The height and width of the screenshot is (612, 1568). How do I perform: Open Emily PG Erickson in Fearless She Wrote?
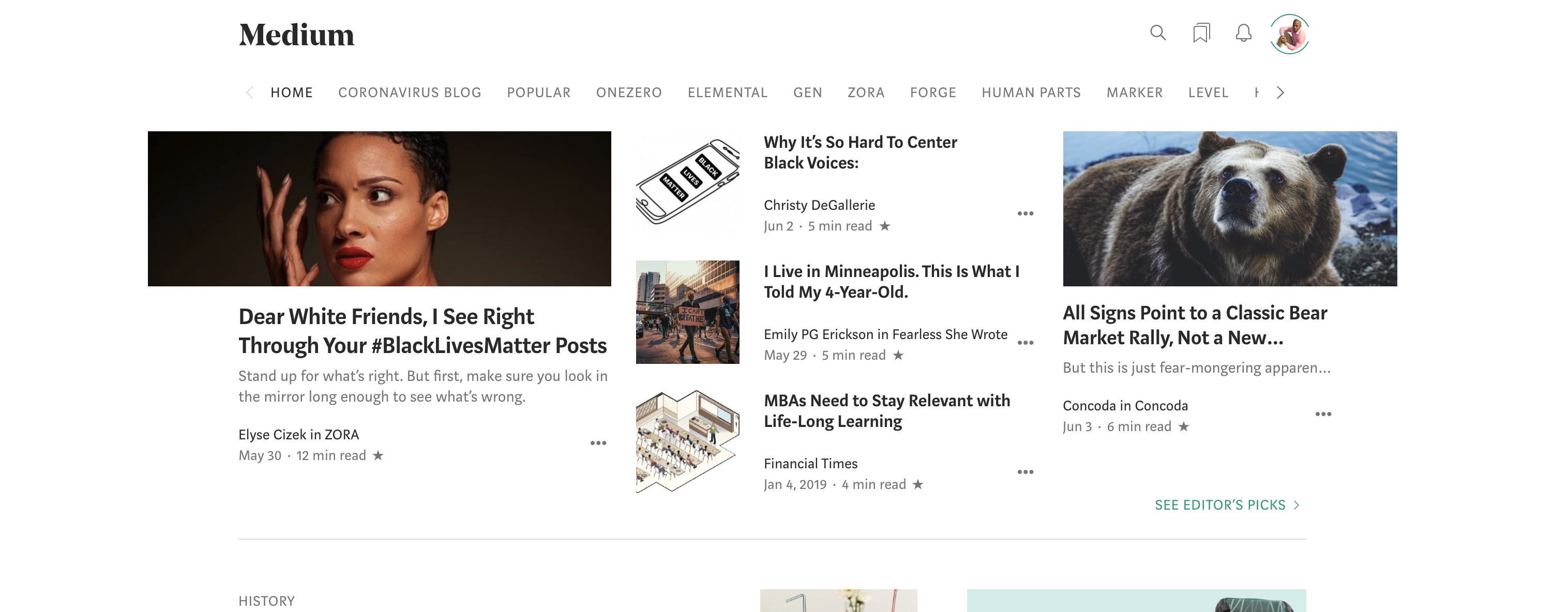click(885, 334)
